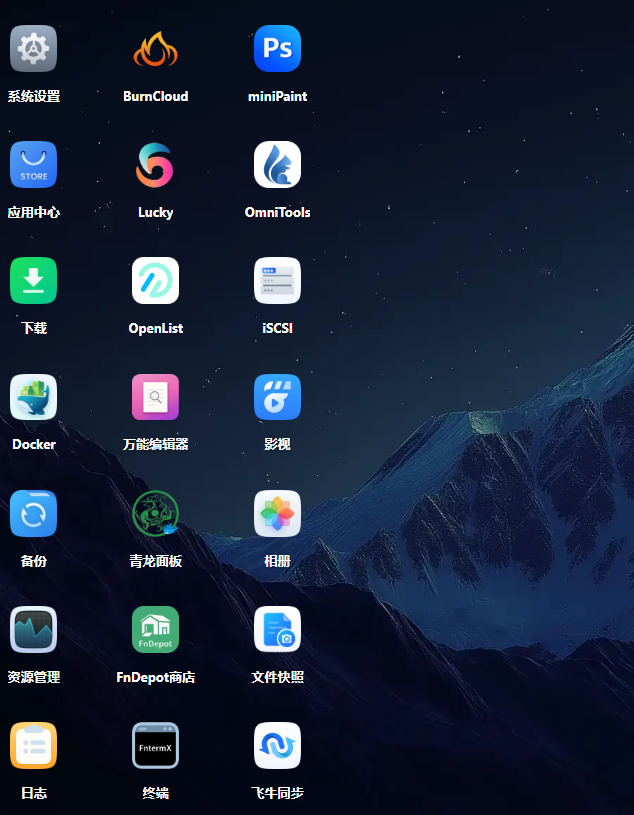Click the 系统设置 text label
The image size is (634, 815).
[x=34, y=96]
